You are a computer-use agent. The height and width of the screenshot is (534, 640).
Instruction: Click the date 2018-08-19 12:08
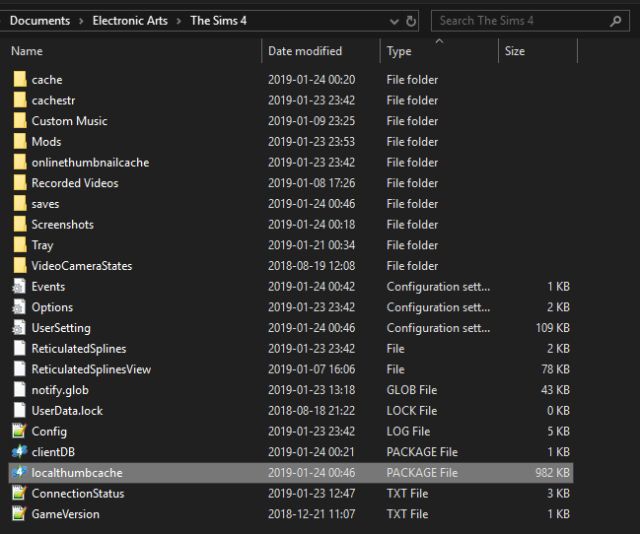click(311, 266)
